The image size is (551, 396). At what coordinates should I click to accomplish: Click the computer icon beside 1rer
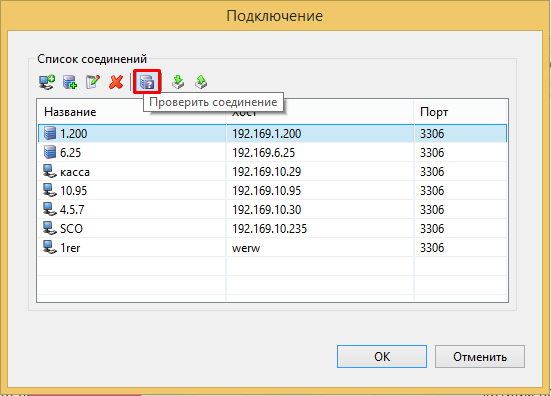coord(50,247)
